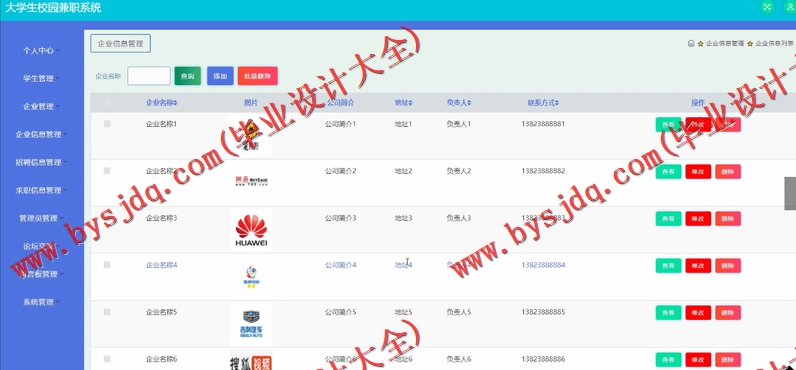Click 查看 for 企业名称4 row
796x370 pixels.
[x=668, y=265]
